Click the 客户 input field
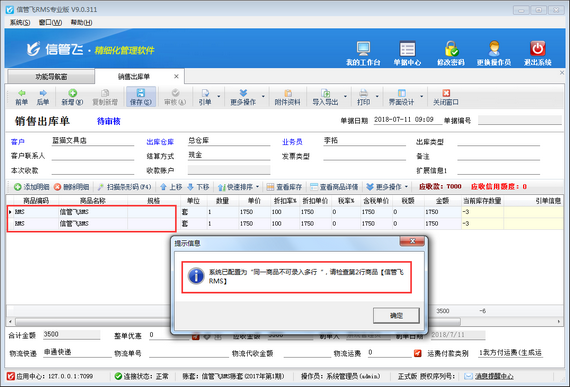Screen dimensions: 570x387 tap(93, 141)
